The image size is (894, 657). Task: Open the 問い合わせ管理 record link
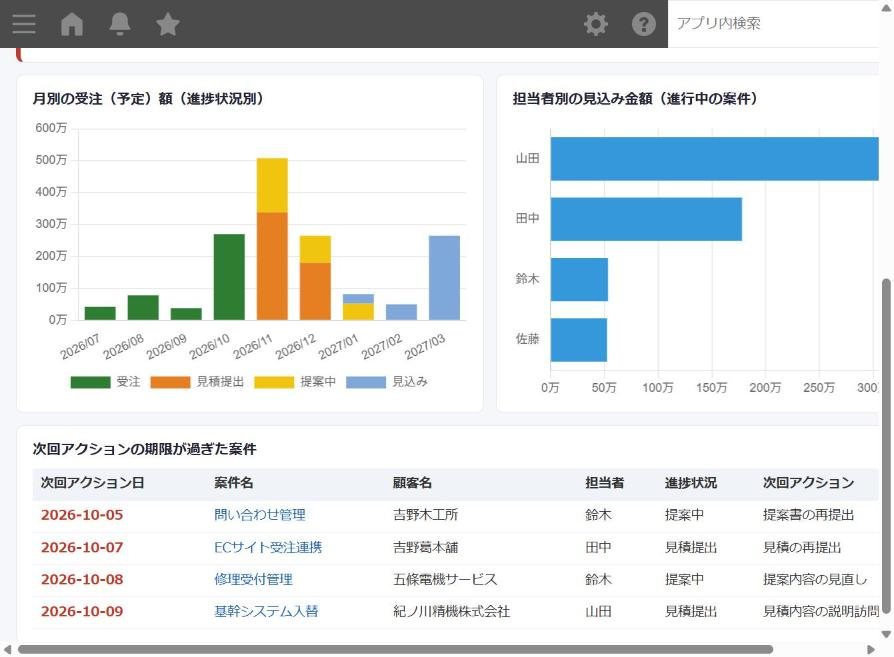259,515
